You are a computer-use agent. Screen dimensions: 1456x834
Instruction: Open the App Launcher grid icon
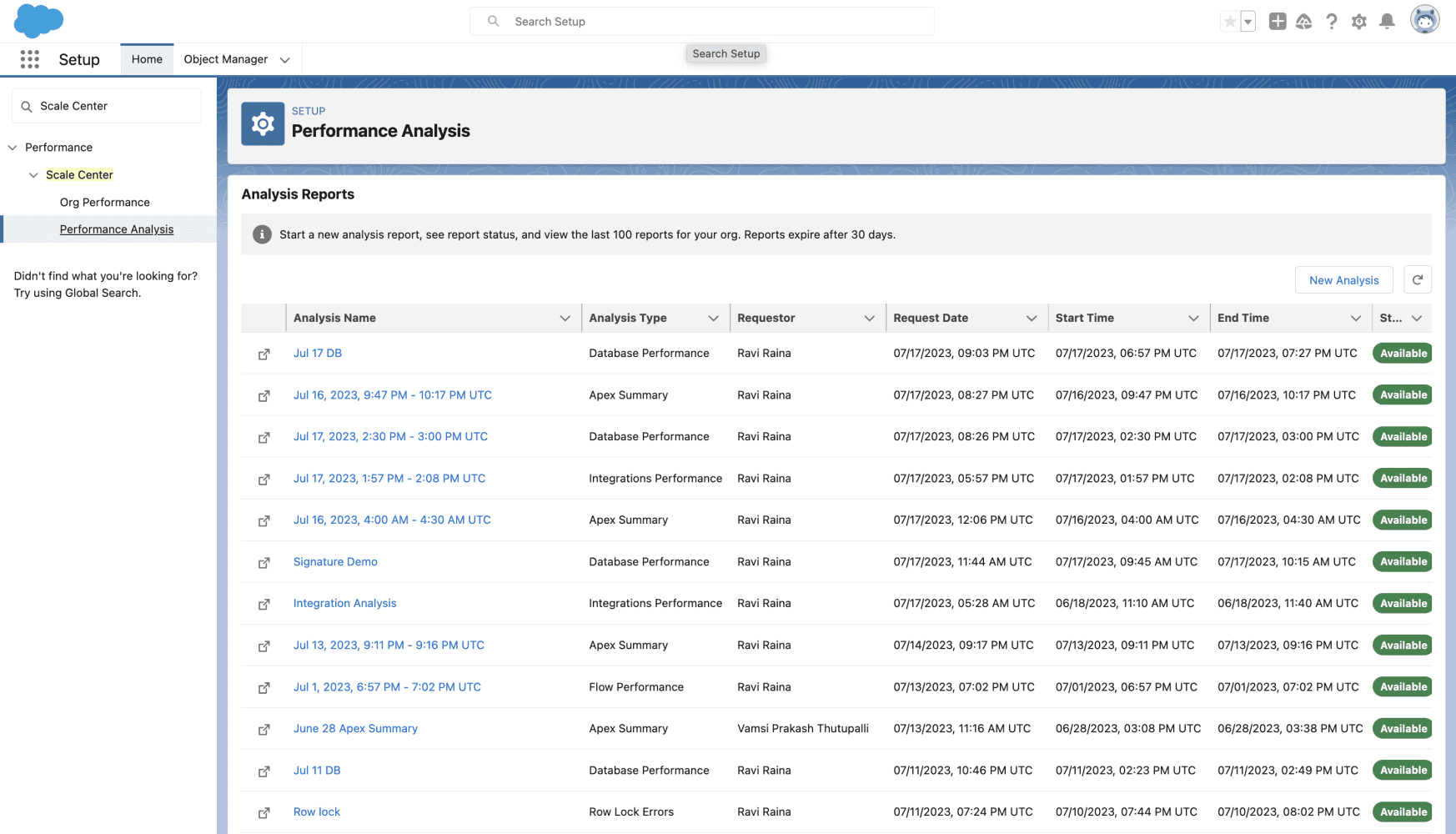pos(30,59)
